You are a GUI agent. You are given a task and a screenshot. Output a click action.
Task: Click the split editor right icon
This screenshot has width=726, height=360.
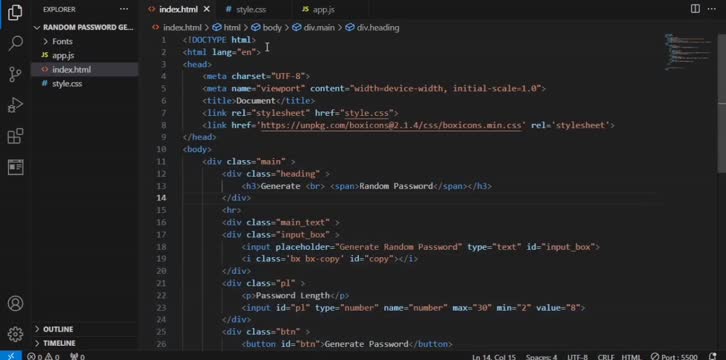point(695,9)
